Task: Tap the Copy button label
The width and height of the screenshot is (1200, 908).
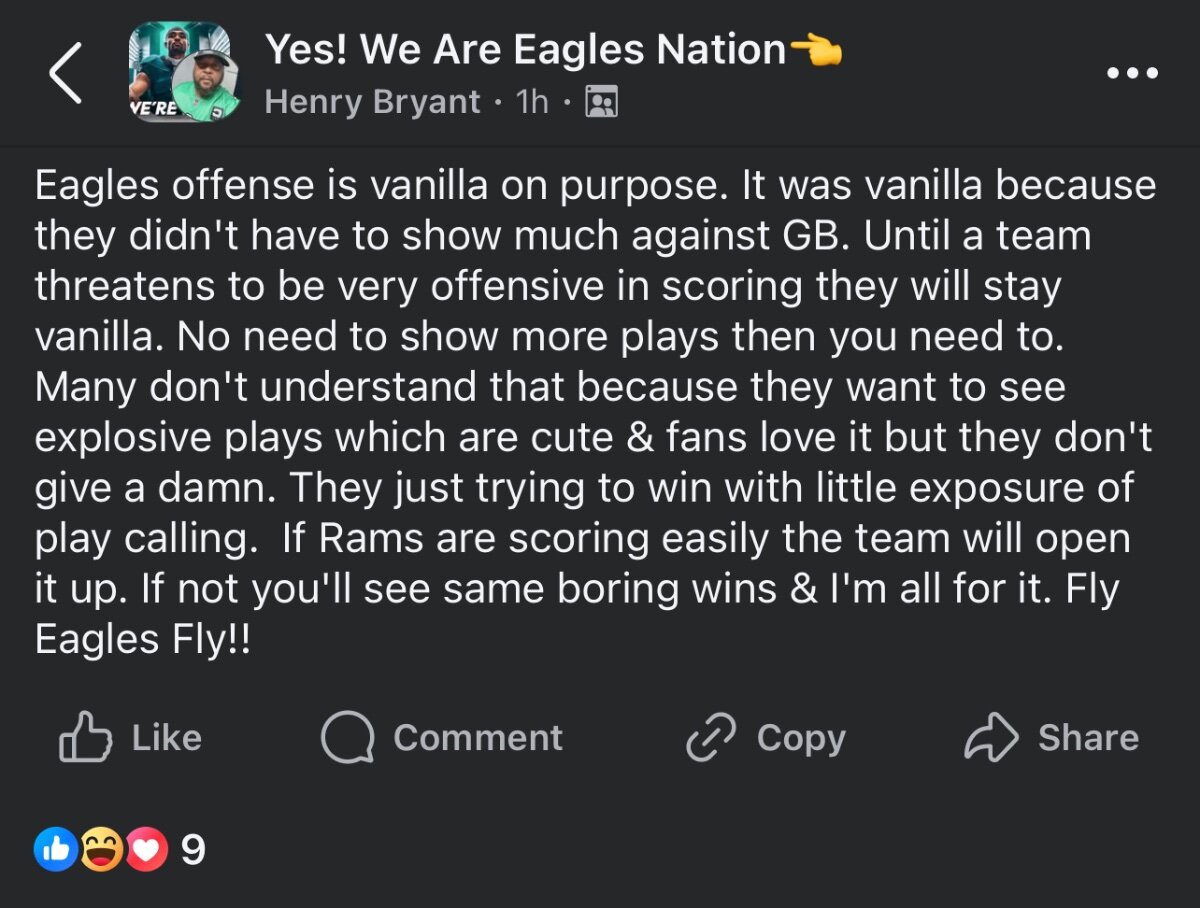Action: (x=800, y=738)
